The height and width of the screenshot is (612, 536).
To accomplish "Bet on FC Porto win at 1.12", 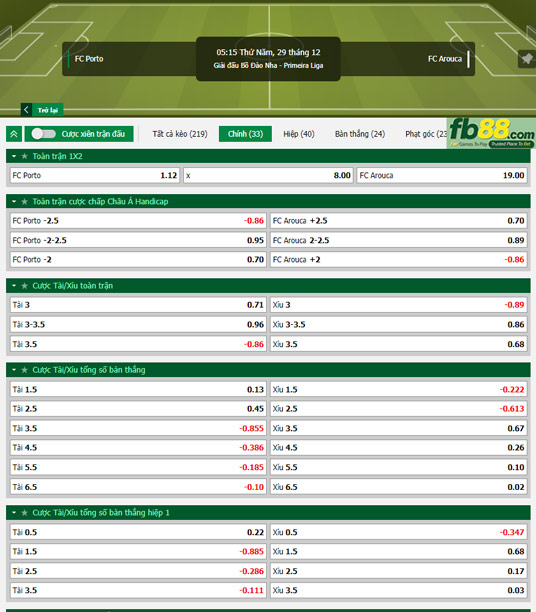I will click(95, 176).
